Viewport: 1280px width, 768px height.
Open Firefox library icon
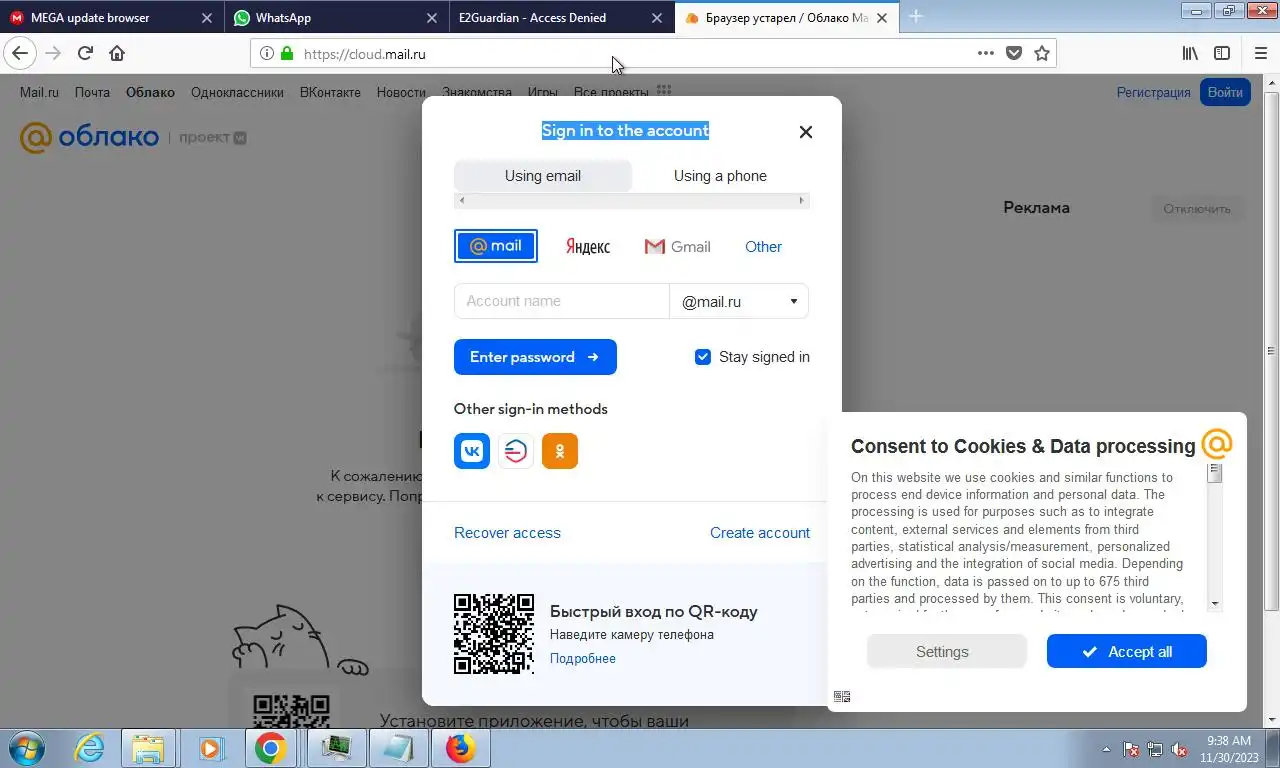[x=1190, y=53]
